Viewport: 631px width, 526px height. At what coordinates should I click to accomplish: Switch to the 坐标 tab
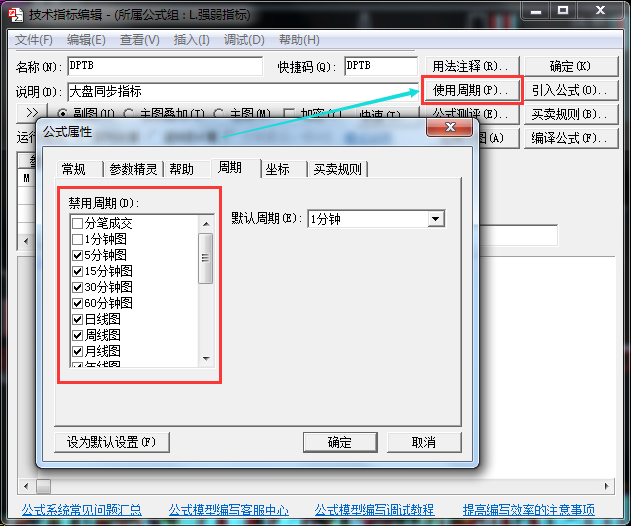(283, 169)
